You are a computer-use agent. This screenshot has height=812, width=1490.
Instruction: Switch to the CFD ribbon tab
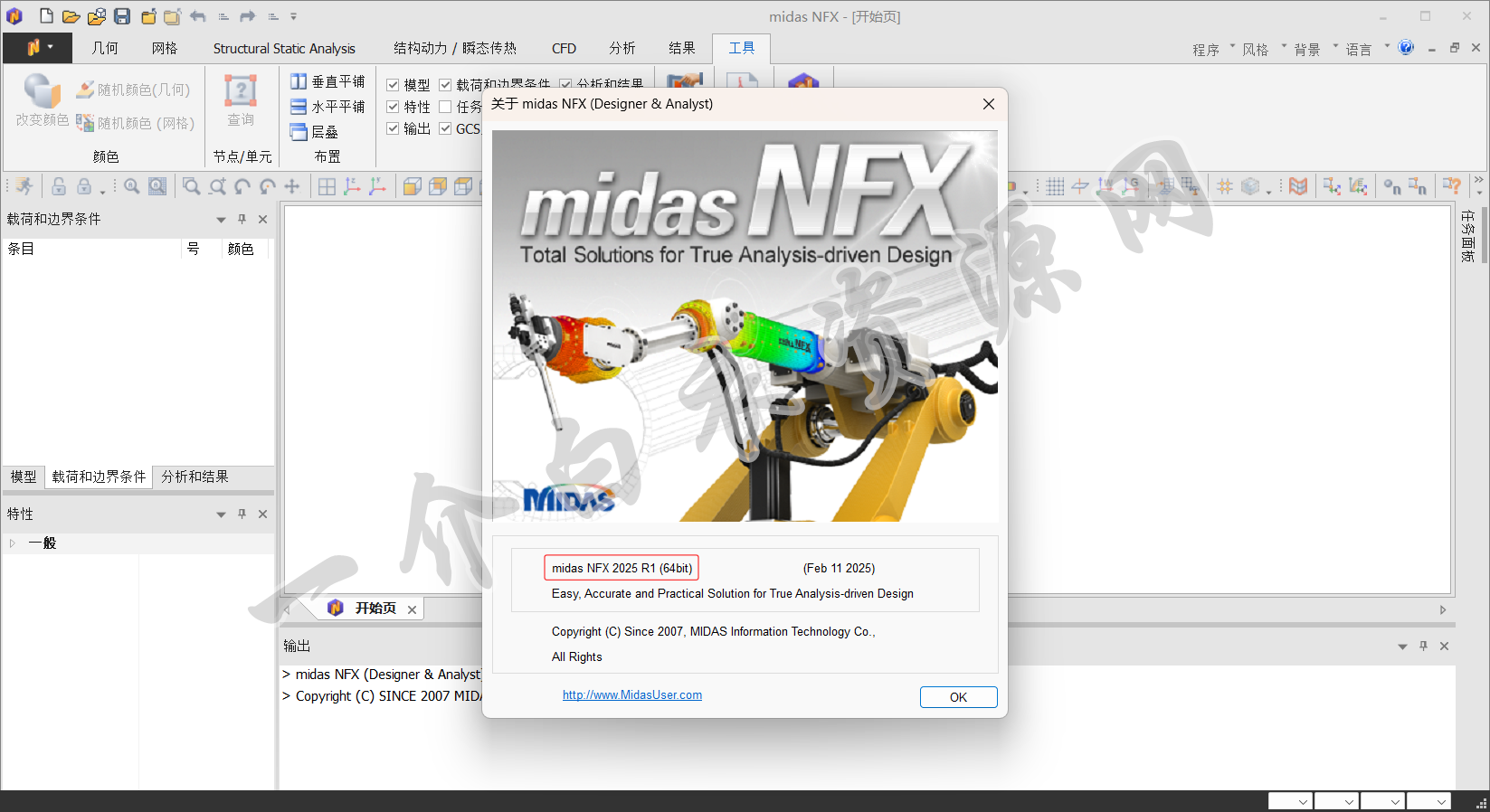point(564,48)
